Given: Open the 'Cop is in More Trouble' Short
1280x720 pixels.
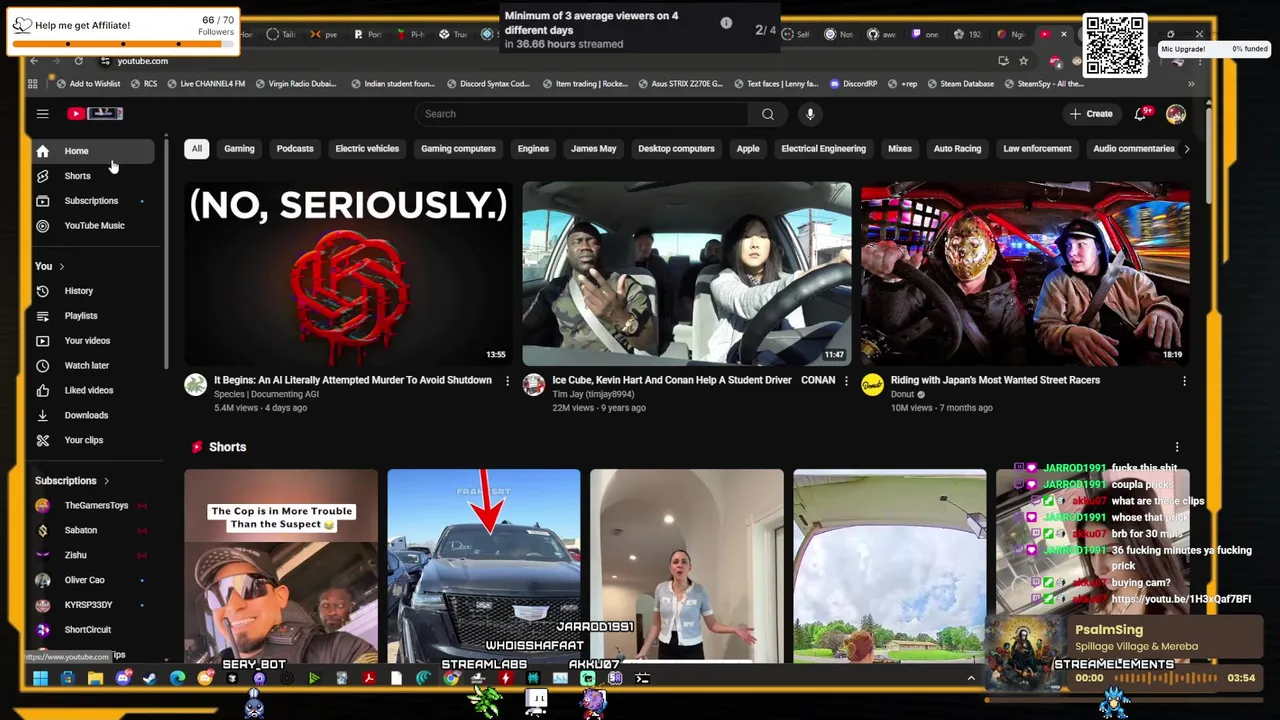Looking at the screenshot, I should (x=281, y=566).
